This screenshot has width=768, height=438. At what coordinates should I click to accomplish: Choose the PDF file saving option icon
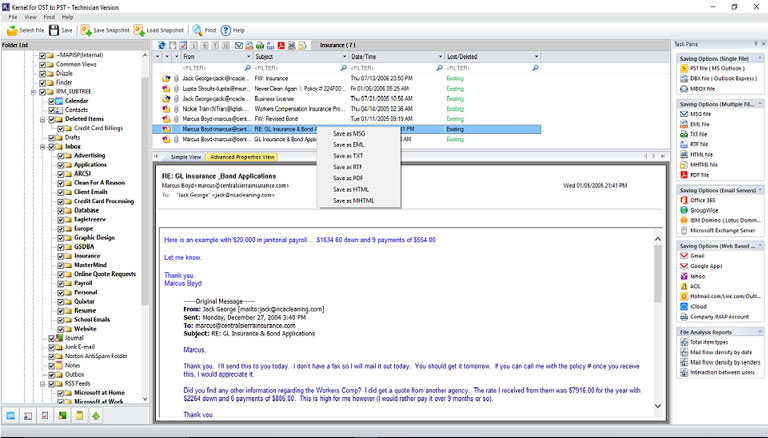click(683, 174)
